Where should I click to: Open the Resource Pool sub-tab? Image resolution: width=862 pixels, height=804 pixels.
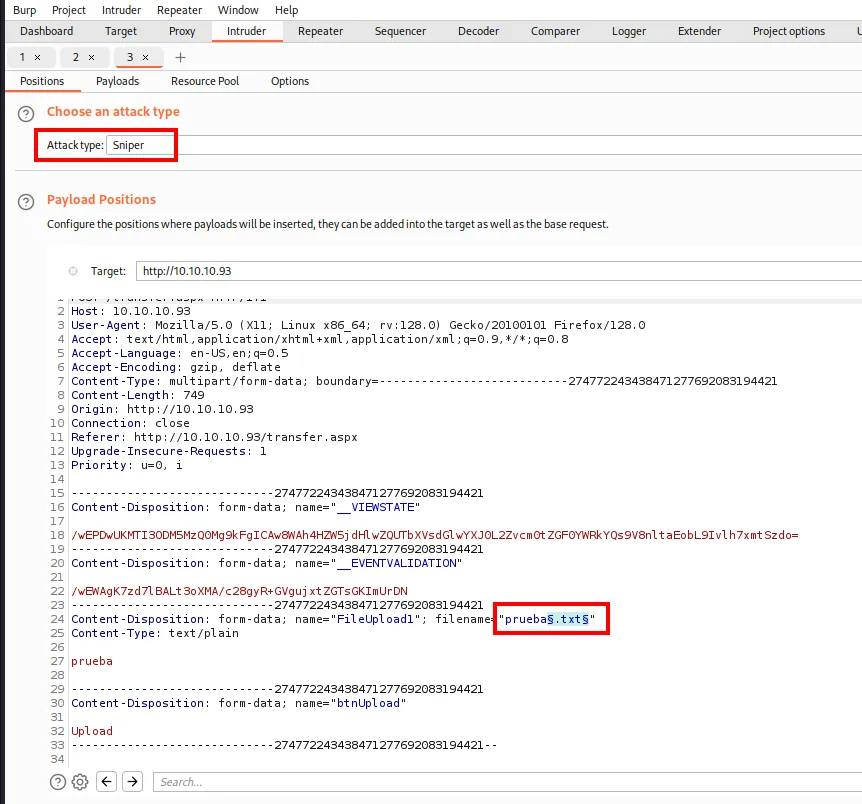click(205, 81)
